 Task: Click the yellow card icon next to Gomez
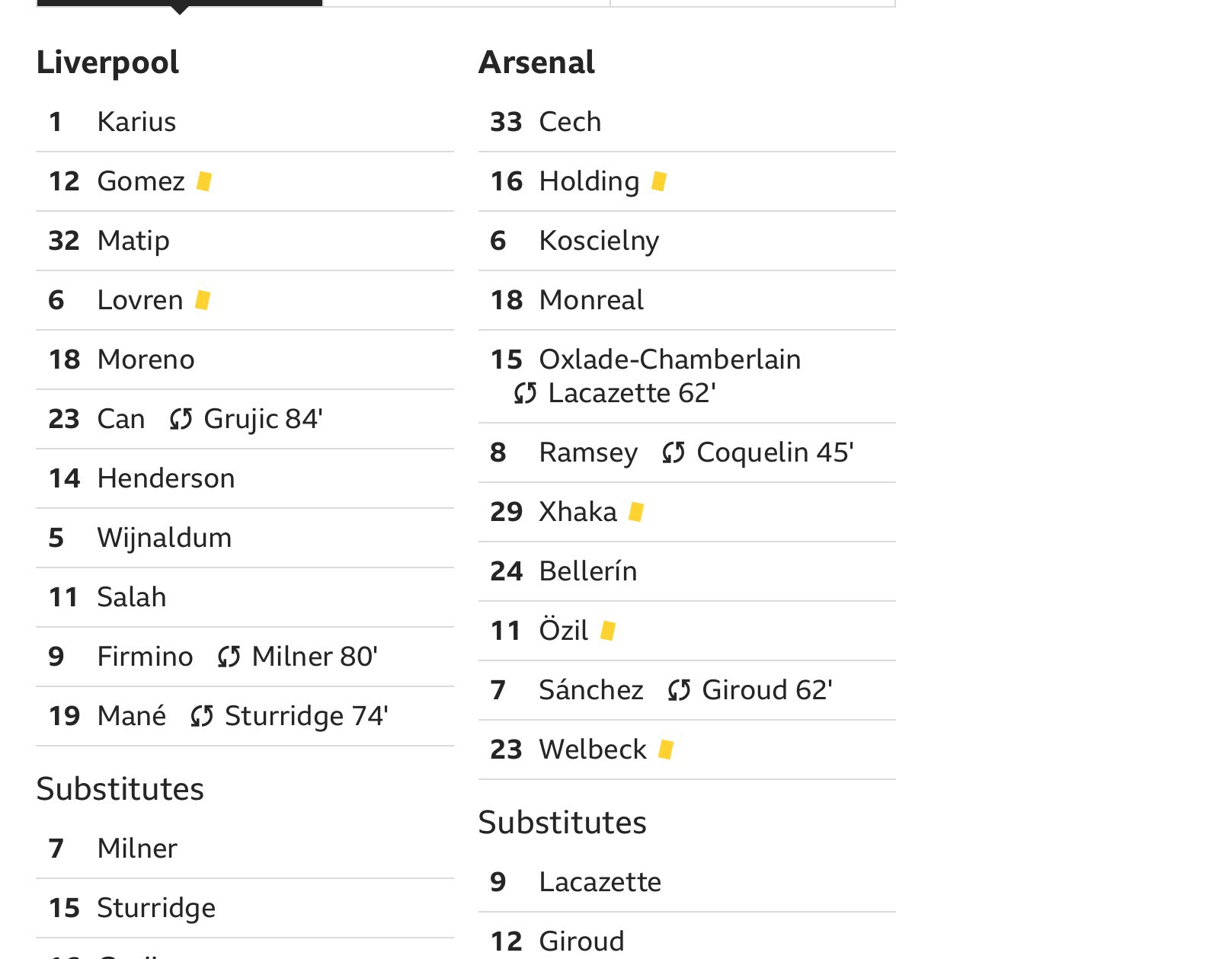pos(204,181)
